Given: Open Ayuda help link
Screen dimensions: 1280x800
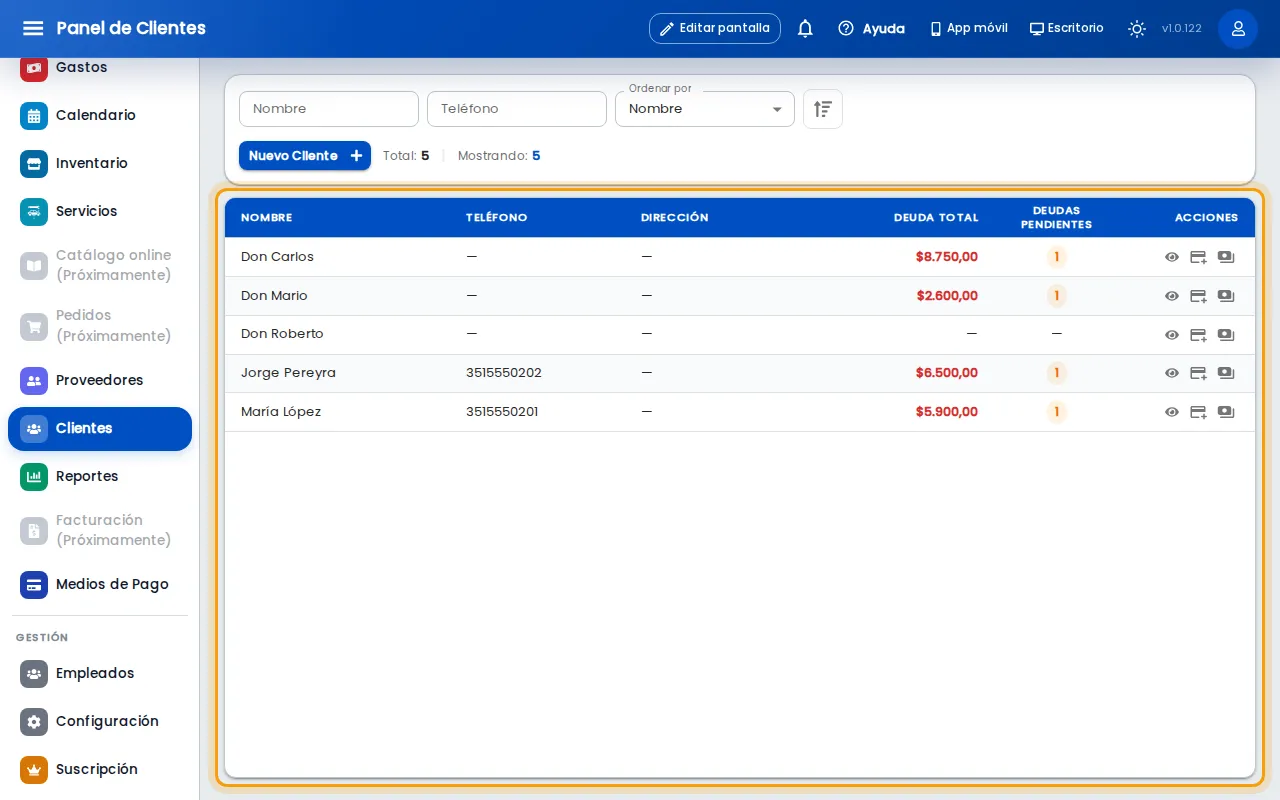Looking at the screenshot, I should coord(871,28).
